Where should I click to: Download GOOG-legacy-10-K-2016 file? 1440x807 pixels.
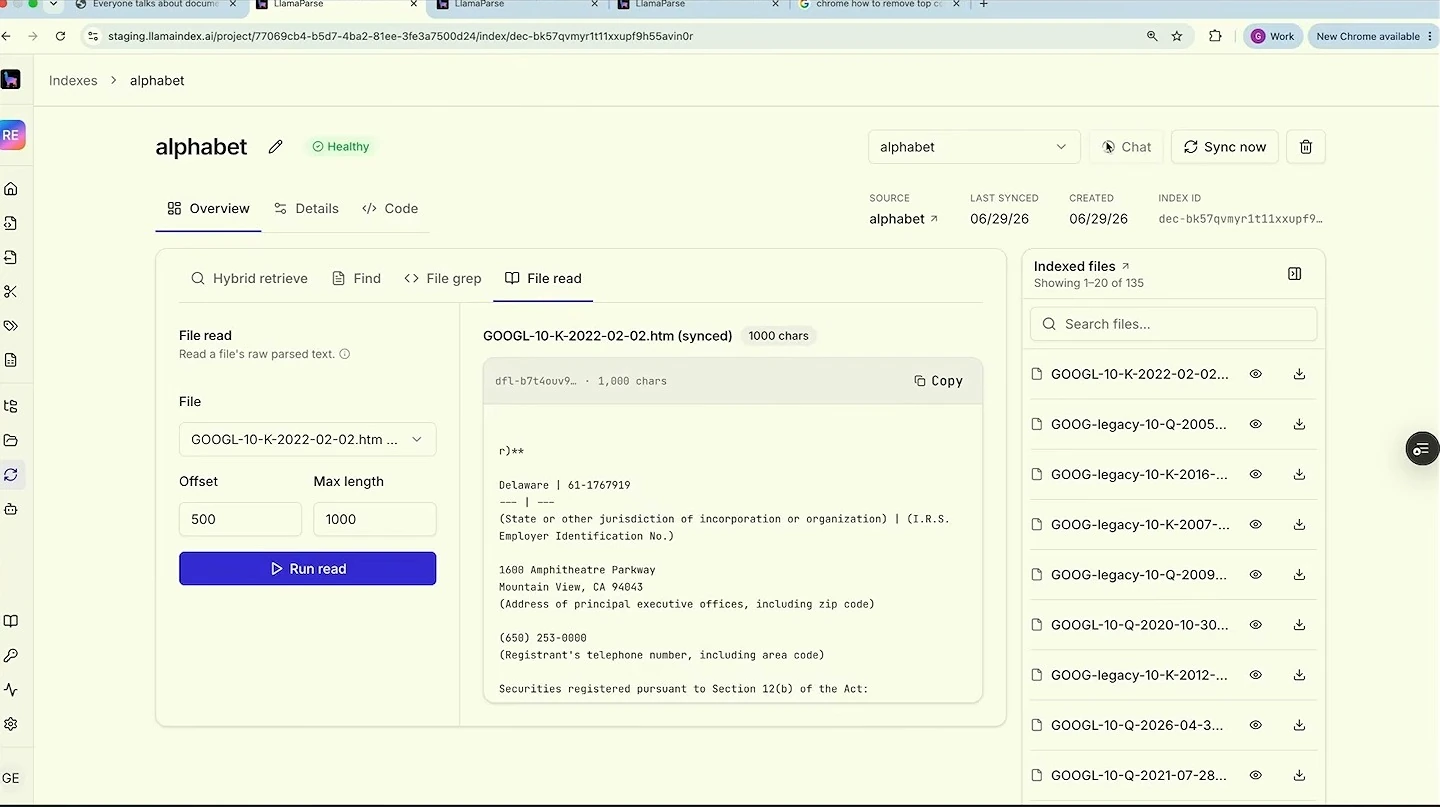1299,474
